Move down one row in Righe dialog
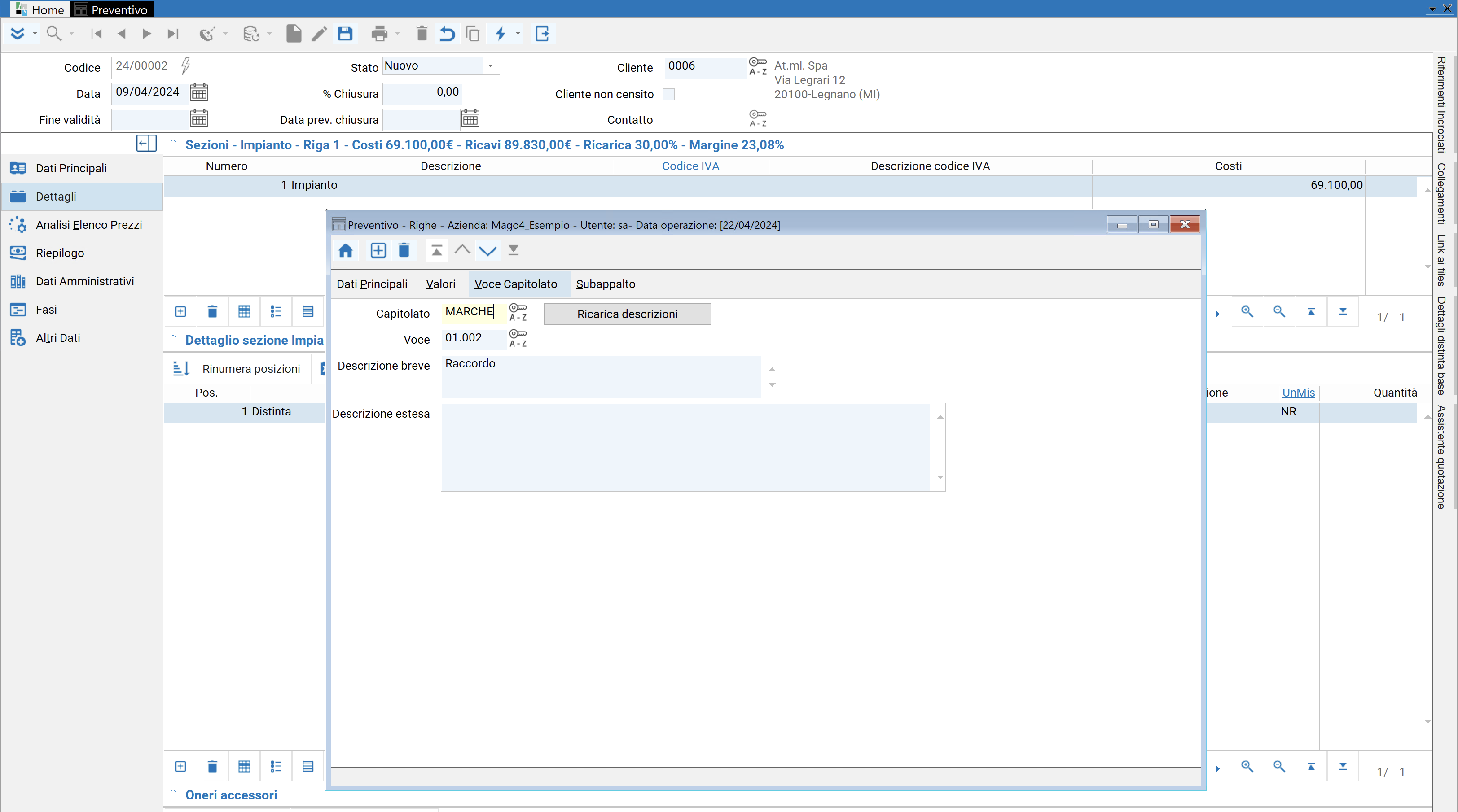The width and height of the screenshot is (1458, 812). coord(488,250)
